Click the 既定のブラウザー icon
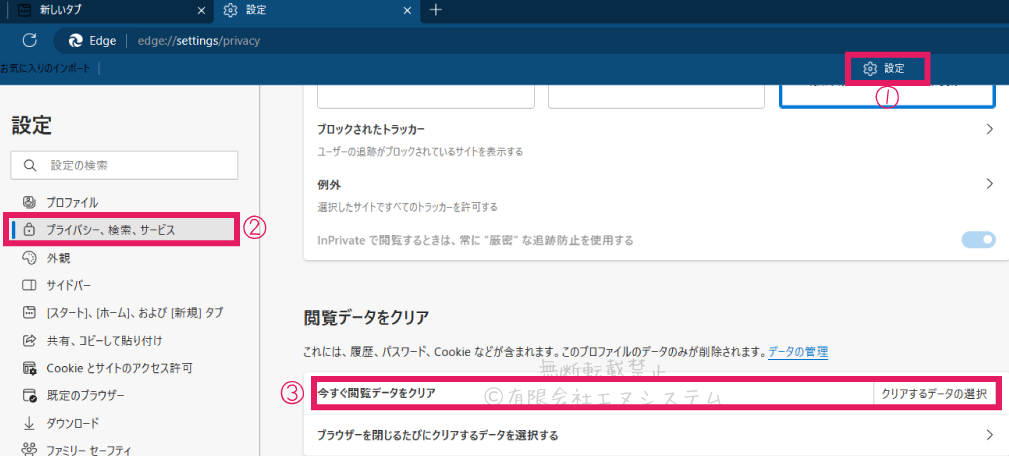Screen dimensions: 1009x456 30,396
